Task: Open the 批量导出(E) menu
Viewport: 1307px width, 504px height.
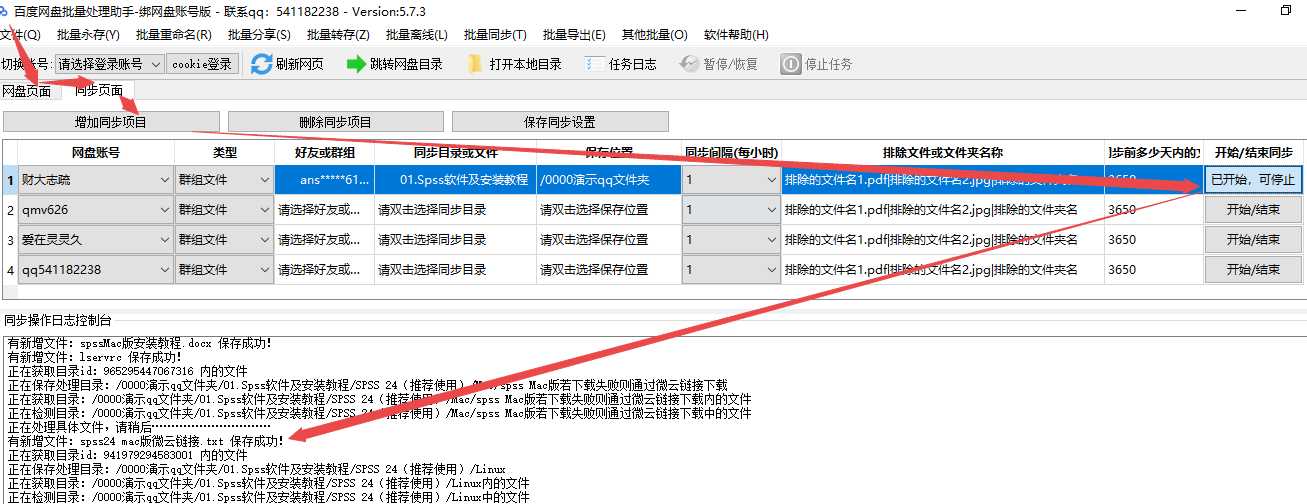Action: tap(574, 35)
